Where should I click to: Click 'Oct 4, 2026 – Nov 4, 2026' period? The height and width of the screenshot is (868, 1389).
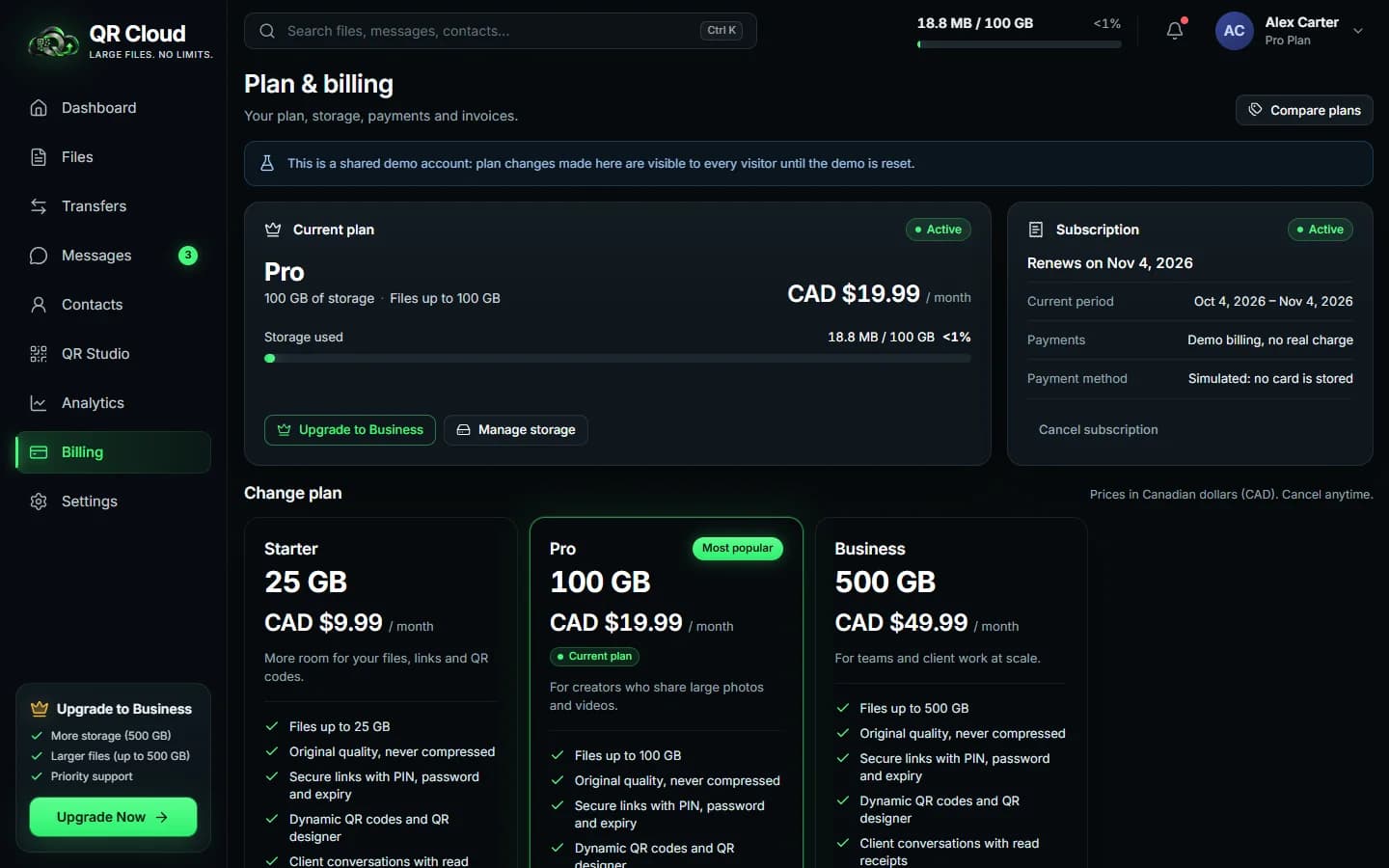coord(1273,302)
